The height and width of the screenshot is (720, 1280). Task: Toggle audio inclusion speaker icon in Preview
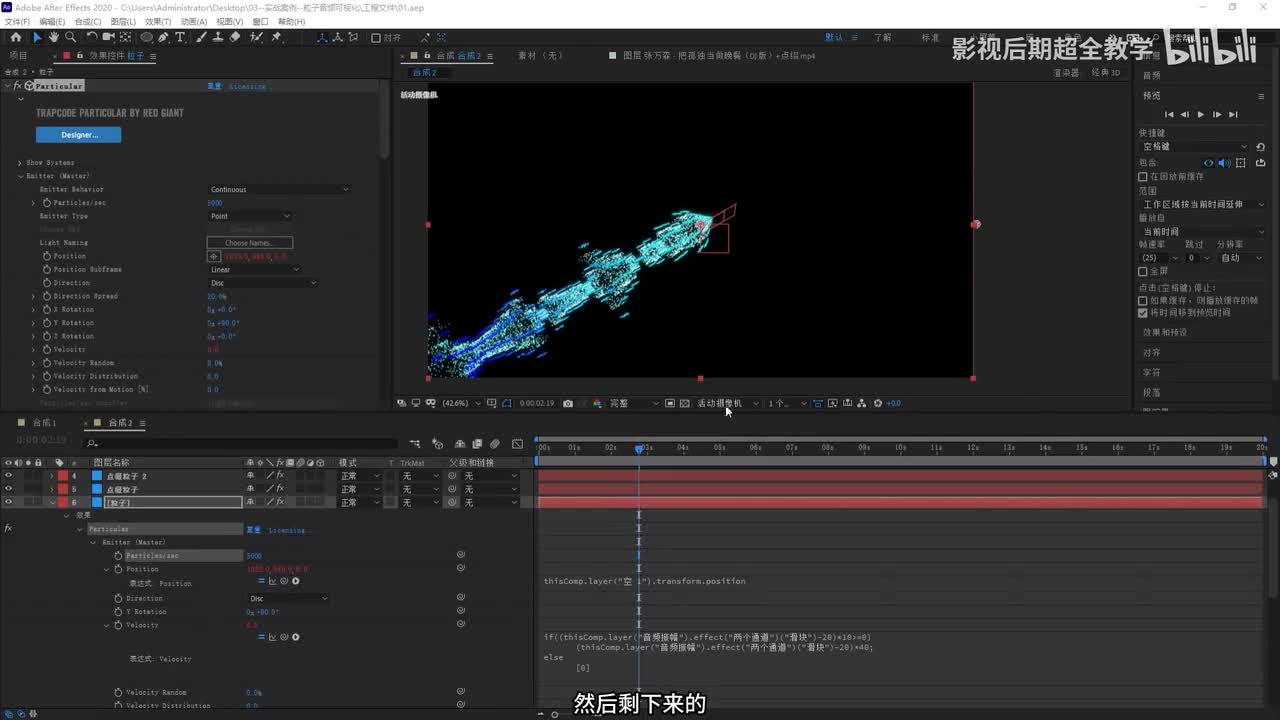pos(1225,162)
